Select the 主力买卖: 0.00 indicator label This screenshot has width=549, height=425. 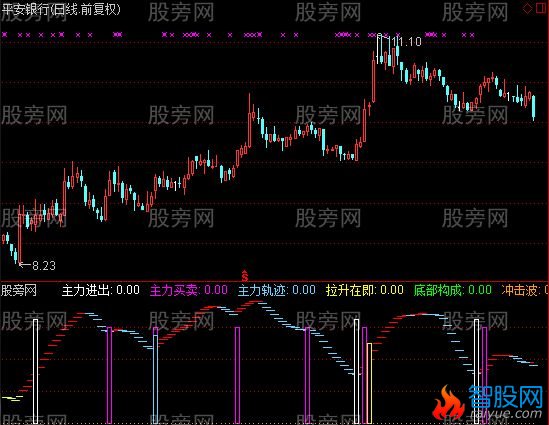click(x=189, y=290)
